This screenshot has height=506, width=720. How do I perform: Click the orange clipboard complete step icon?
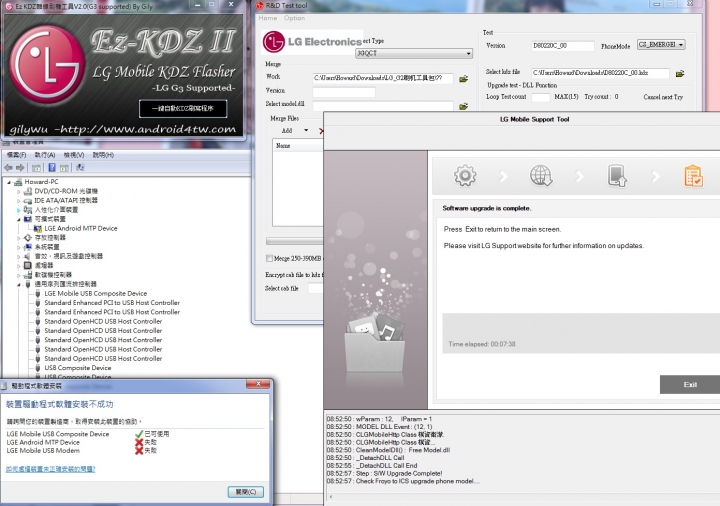(x=693, y=175)
